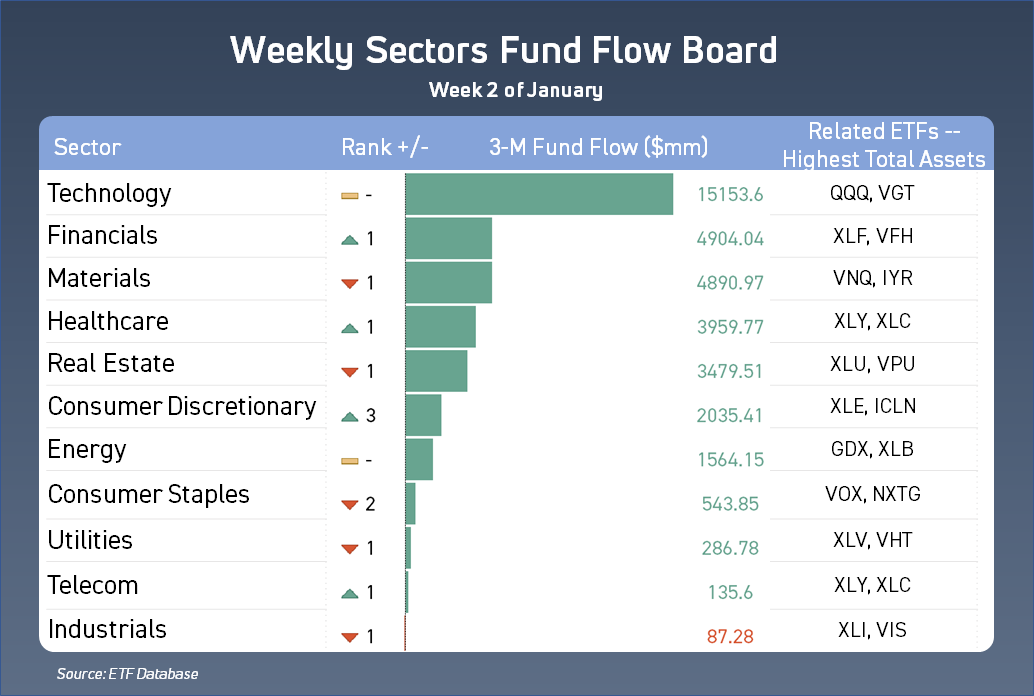Click the red down arrow beside Industrials
1034x696 pixels.
349,637
